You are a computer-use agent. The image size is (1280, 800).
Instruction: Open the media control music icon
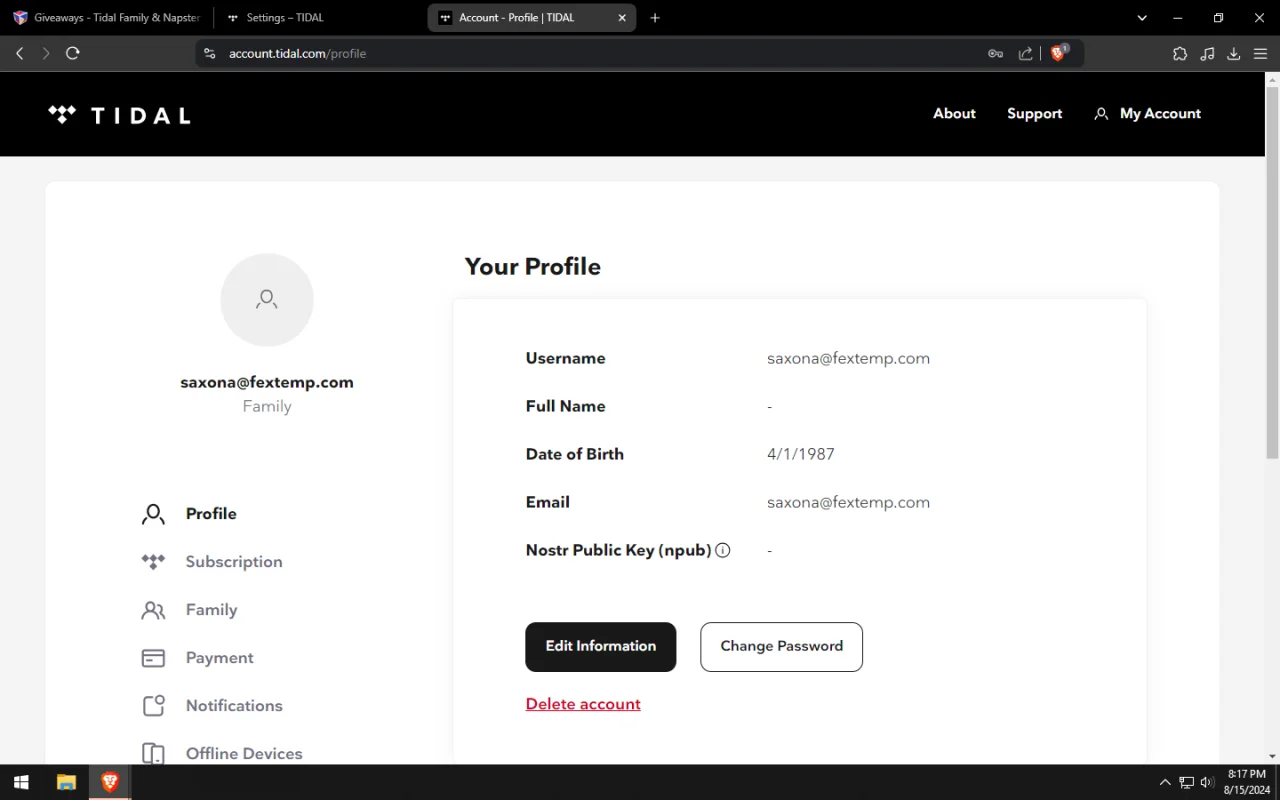click(x=1207, y=53)
